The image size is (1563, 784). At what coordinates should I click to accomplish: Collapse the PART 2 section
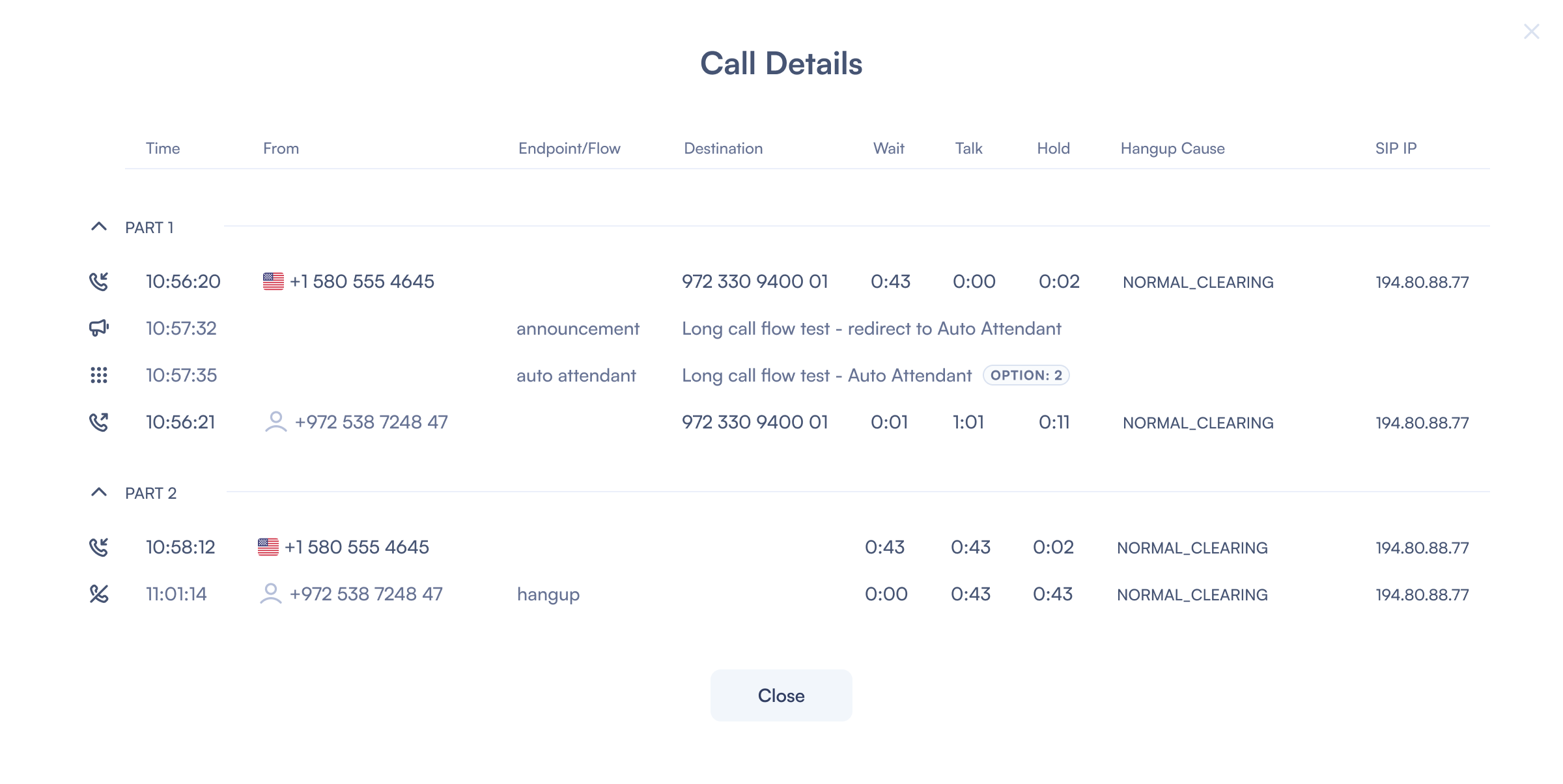98,492
